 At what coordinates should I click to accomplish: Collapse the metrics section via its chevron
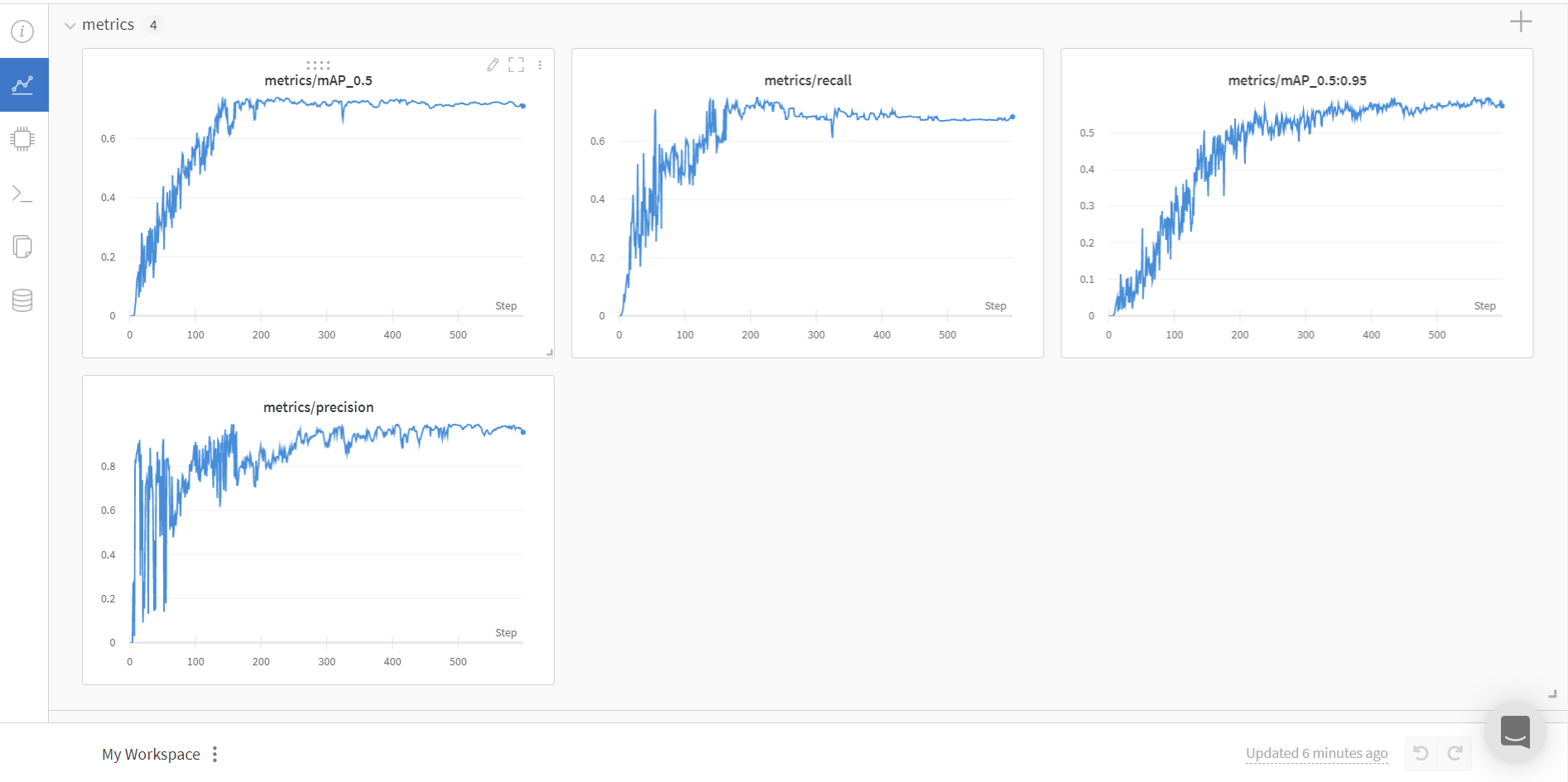(70, 25)
